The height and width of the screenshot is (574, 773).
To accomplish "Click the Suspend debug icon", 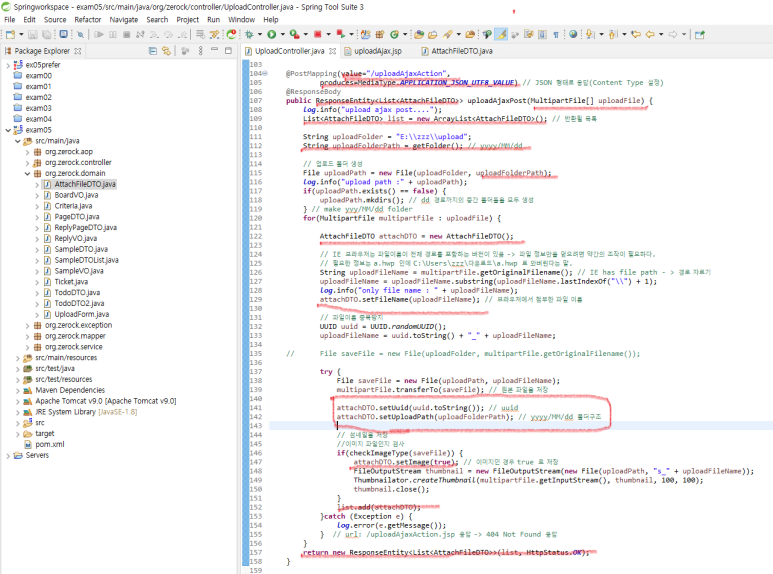I will [113, 35].
